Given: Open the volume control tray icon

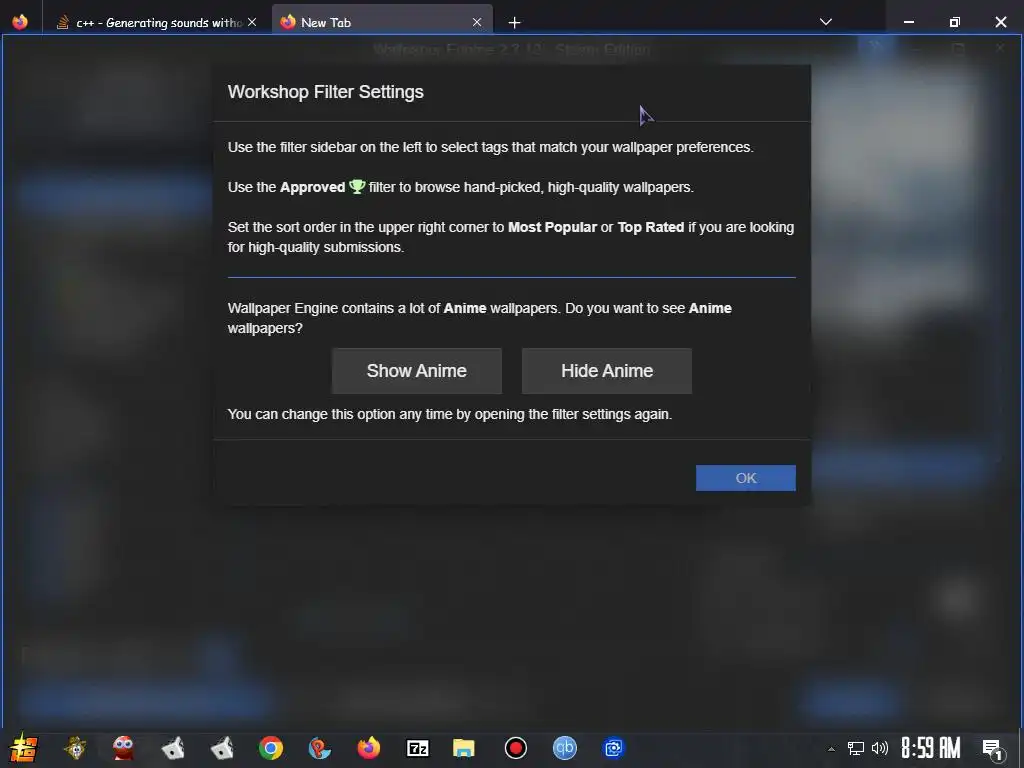Looking at the screenshot, I should pyautogui.click(x=880, y=748).
